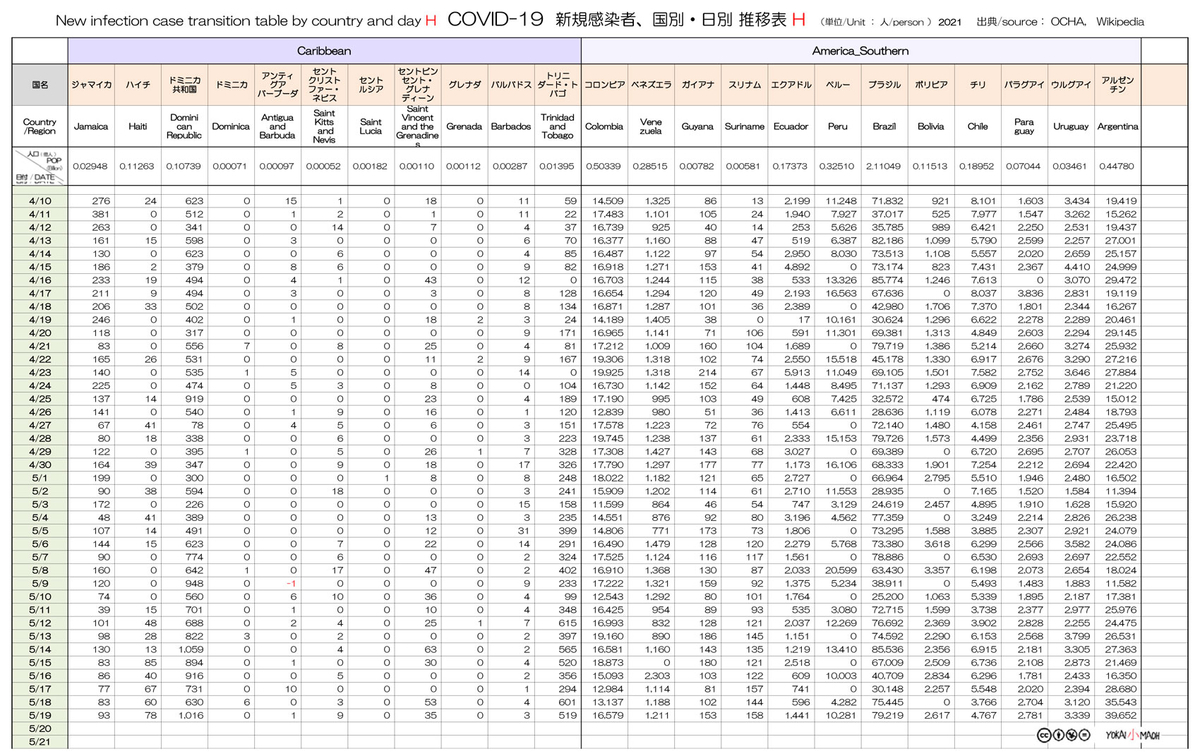The width and height of the screenshot is (1200, 756).
Task: Click the CC no-derivatives equals-sign icon
Action: pos(1083,736)
